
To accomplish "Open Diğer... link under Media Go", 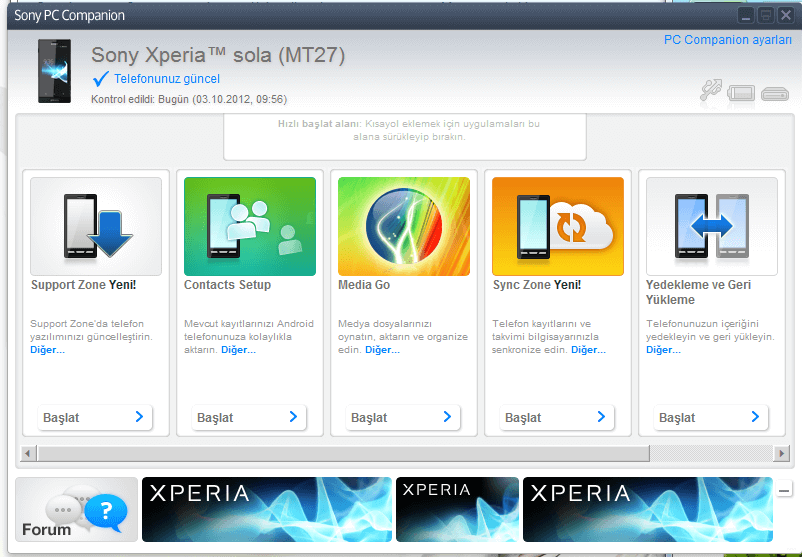I will click(x=382, y=350).
